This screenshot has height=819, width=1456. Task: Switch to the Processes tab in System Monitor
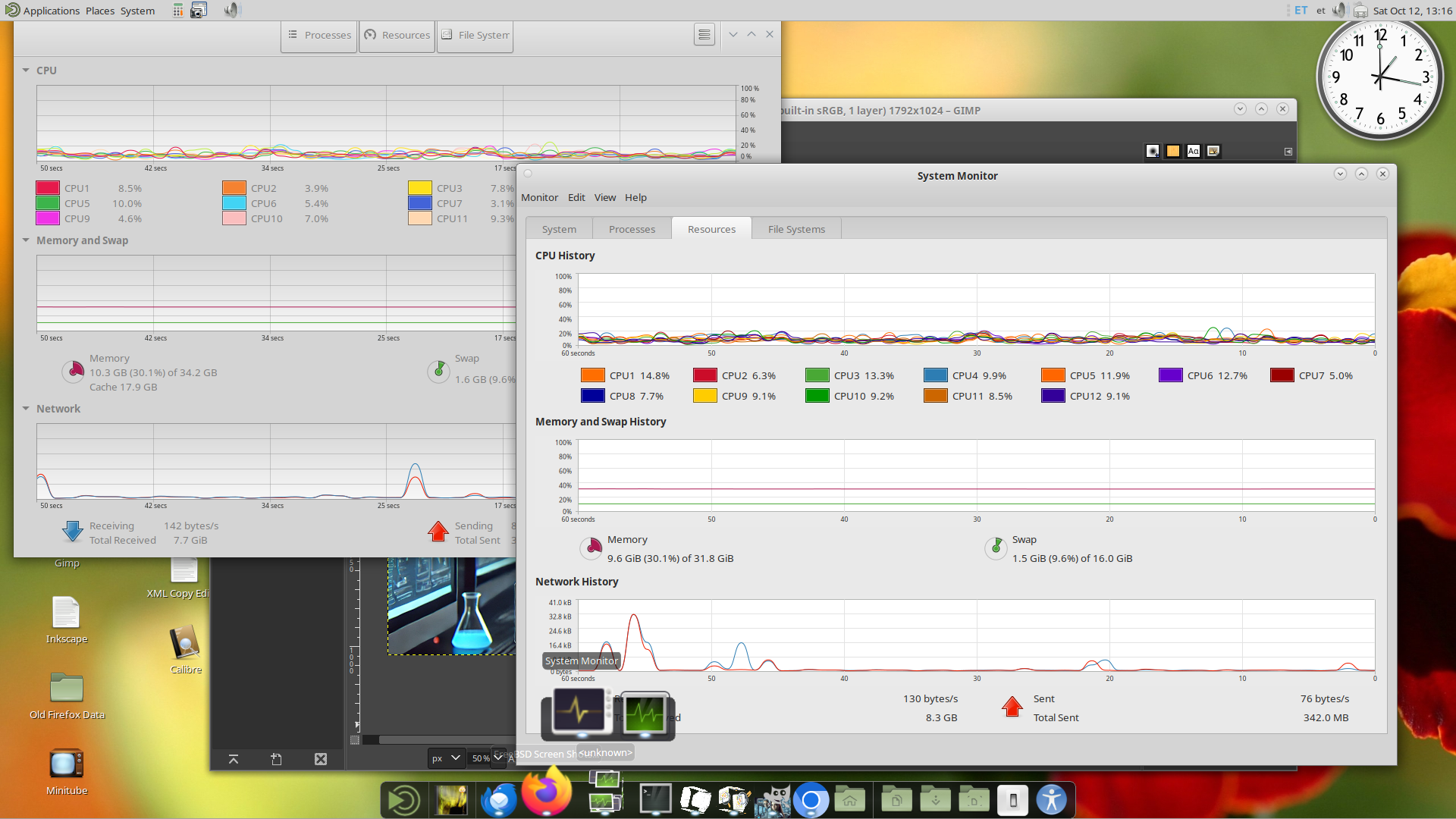pos(632,229)
